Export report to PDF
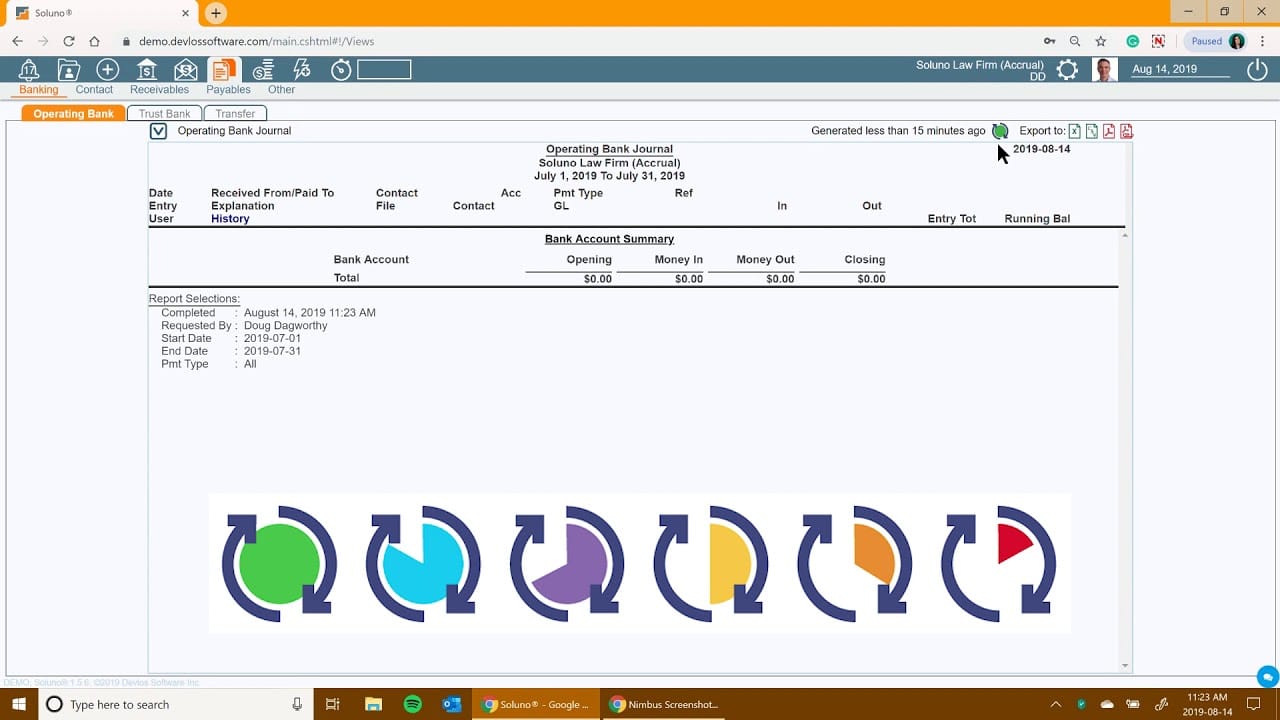This screenshot has width=1280, height=720. [x=1109, y=131]
